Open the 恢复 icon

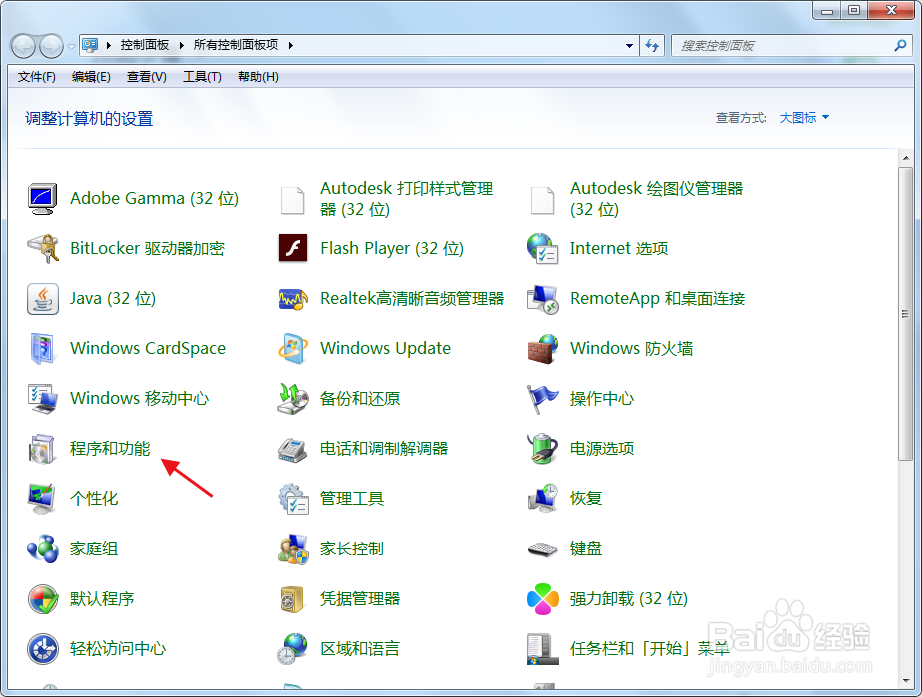[542, 499]
